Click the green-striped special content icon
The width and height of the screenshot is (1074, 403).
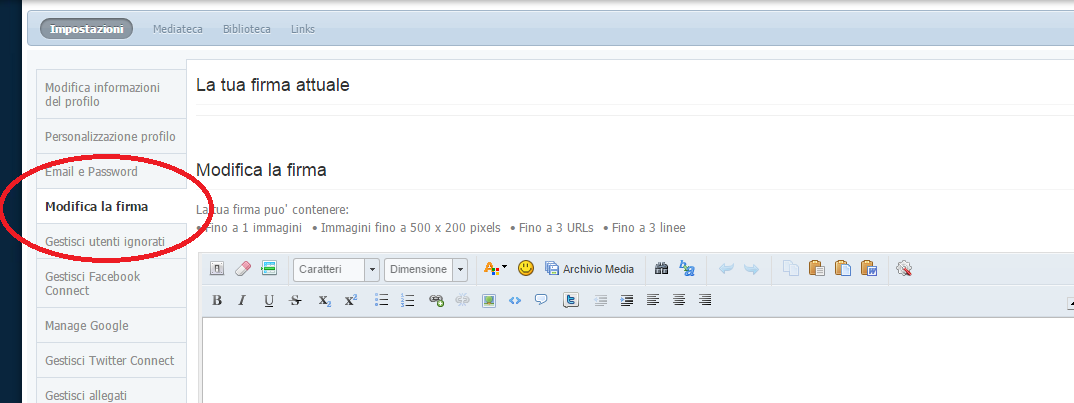click(269, 269)
